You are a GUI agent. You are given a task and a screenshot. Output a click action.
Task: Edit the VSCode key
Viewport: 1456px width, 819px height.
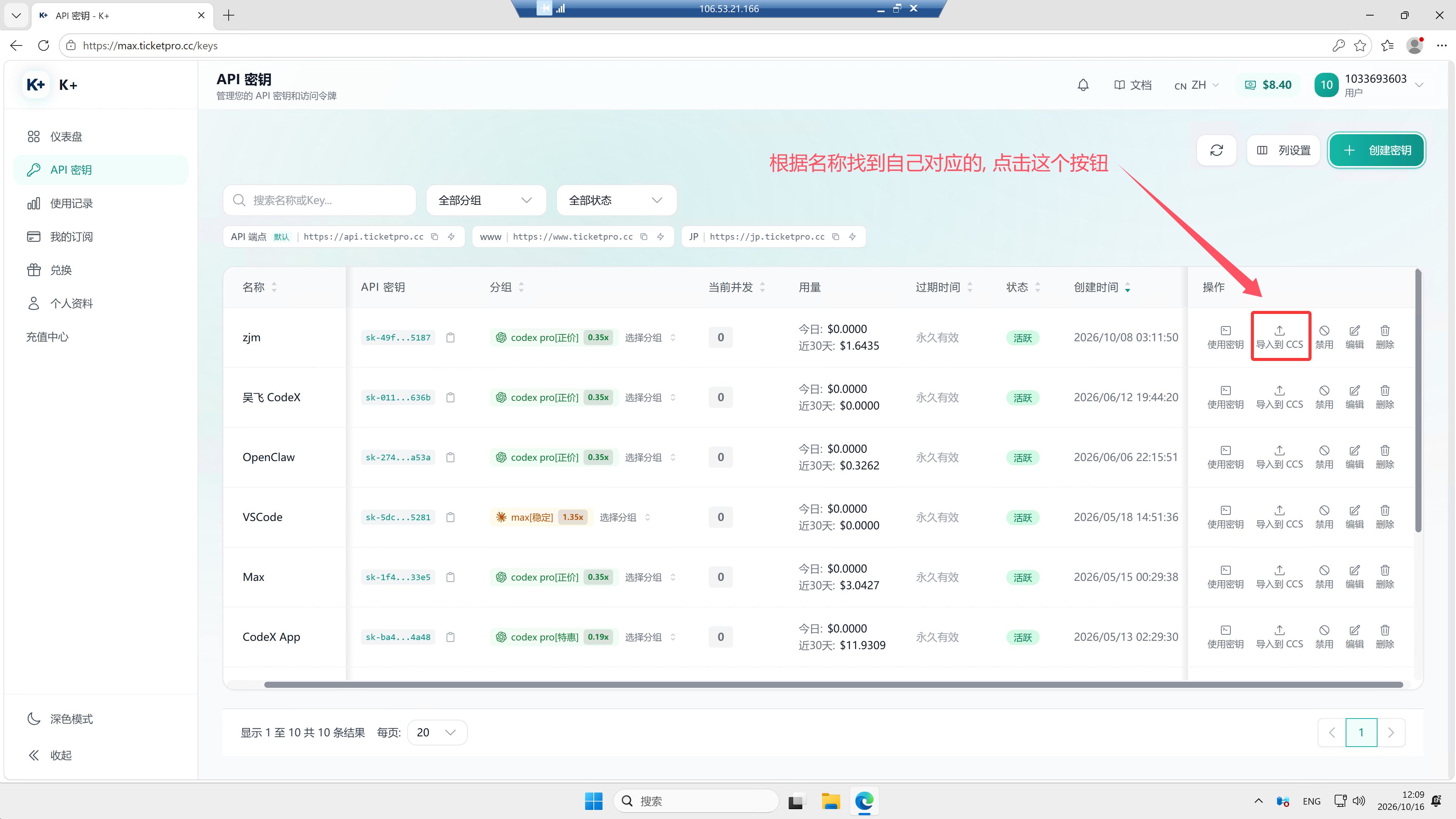coord(1354,517)
